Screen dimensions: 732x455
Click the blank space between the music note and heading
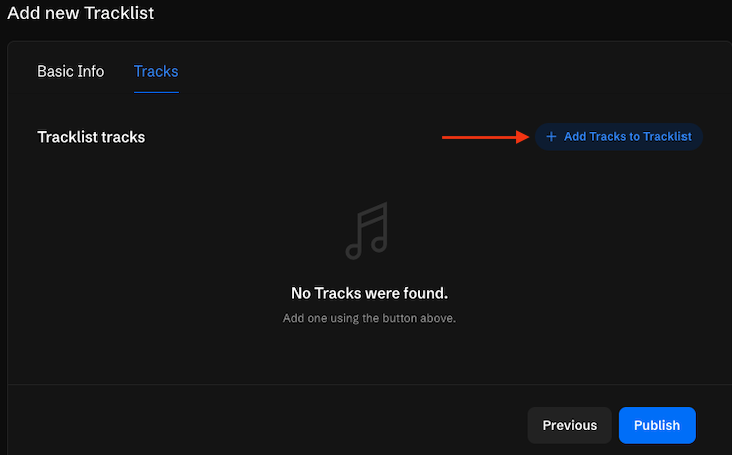click(x=369, y=272)
